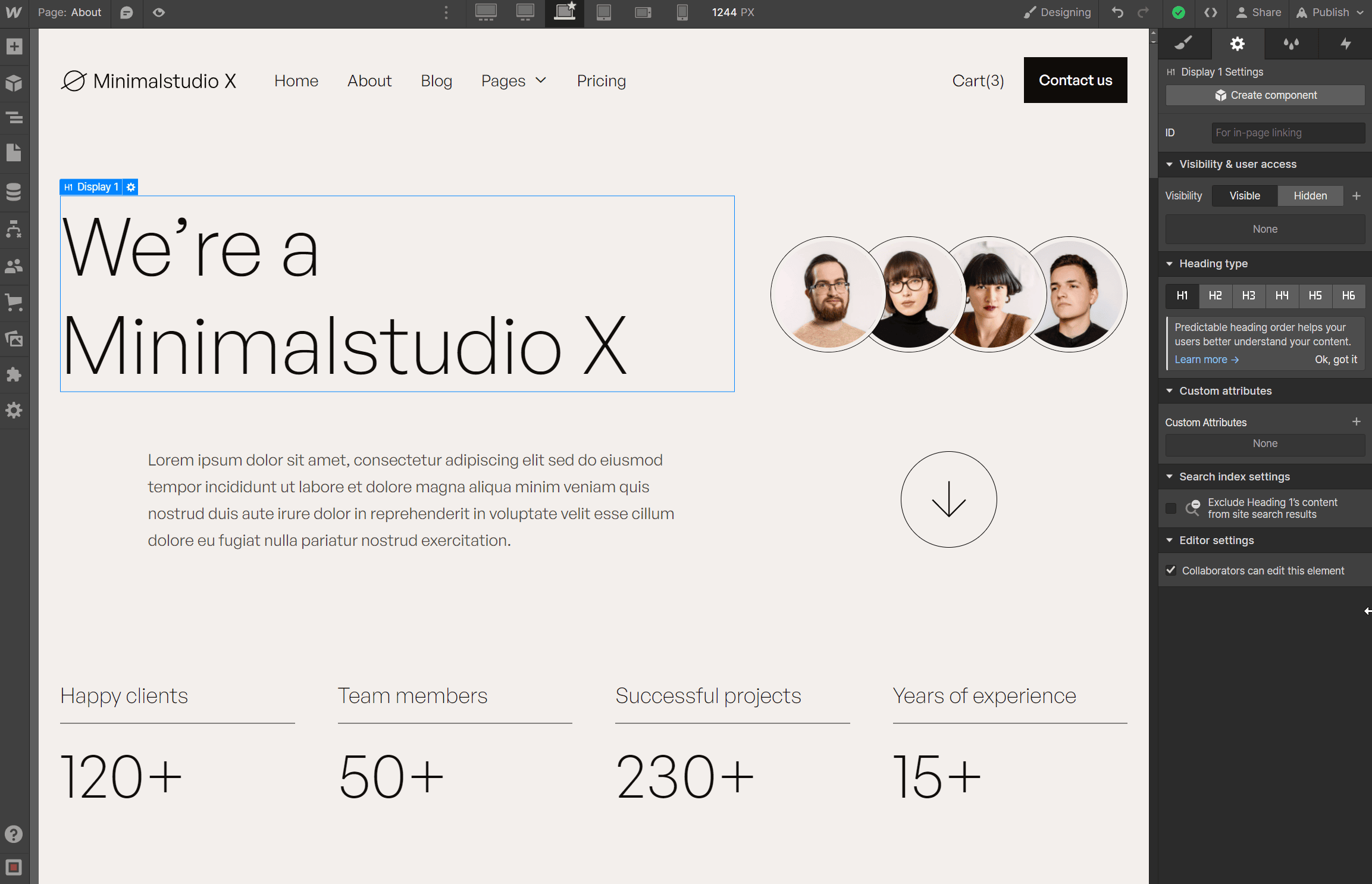Click the ID field for in-page linking
Screen dimensions: 1372x884
[1288, 132]
